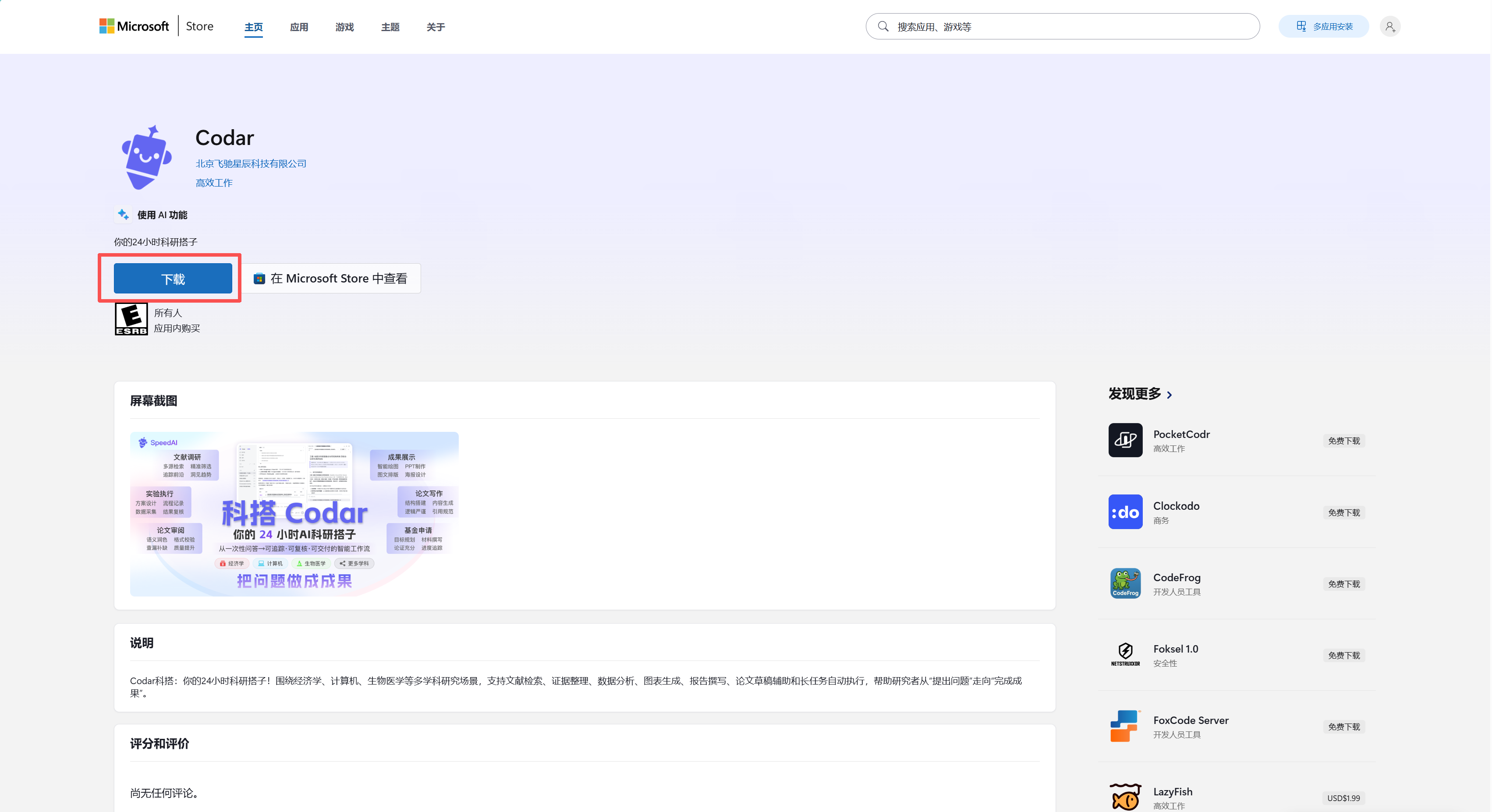
Task: Open the Foksel 1.0 shield icon
Action: coord(1125,654)
